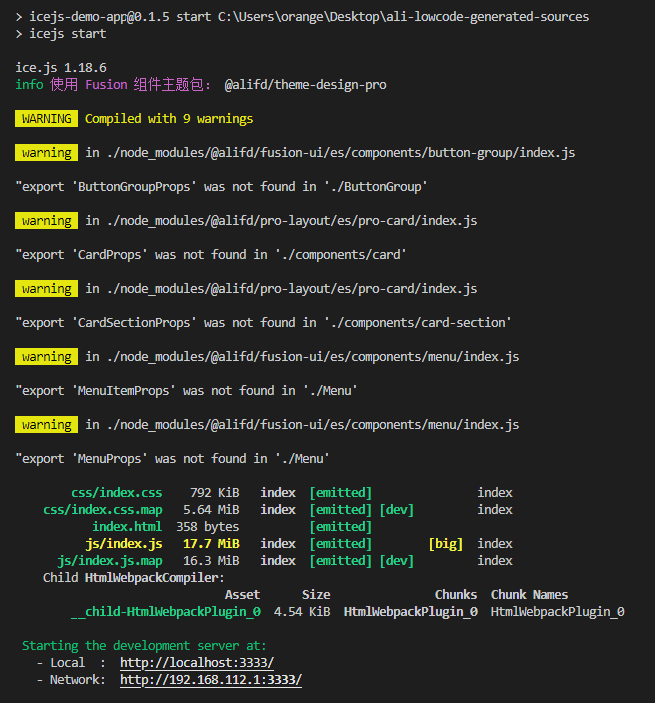
Task: Click the icejs-demo-app@0.1.5 start command line
Action: tap(302, 17)
